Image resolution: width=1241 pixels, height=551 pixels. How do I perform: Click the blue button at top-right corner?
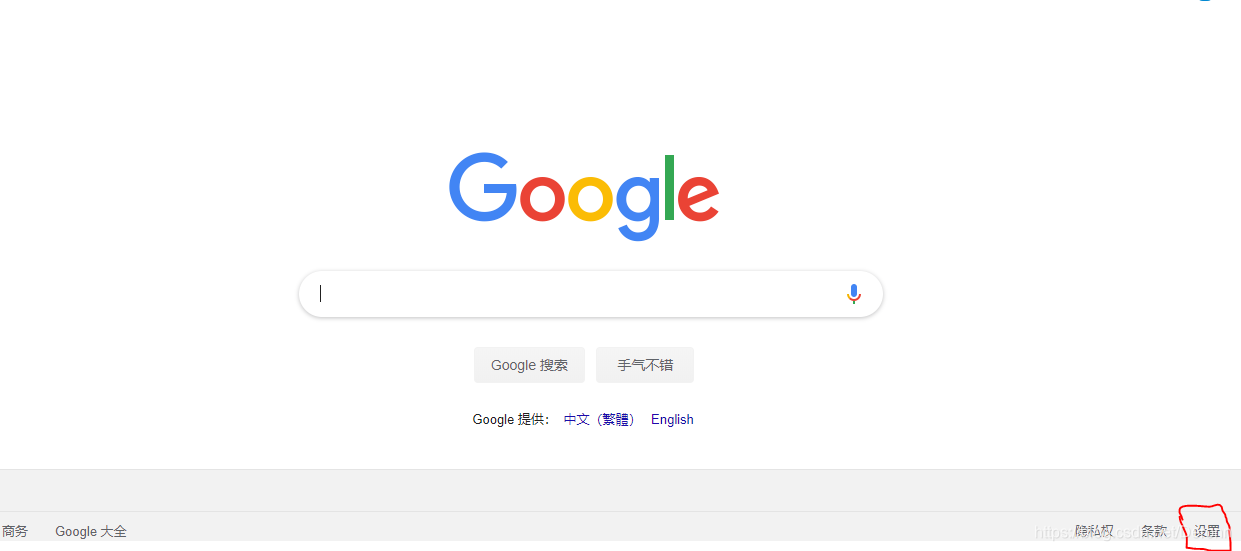(1206, 1)
